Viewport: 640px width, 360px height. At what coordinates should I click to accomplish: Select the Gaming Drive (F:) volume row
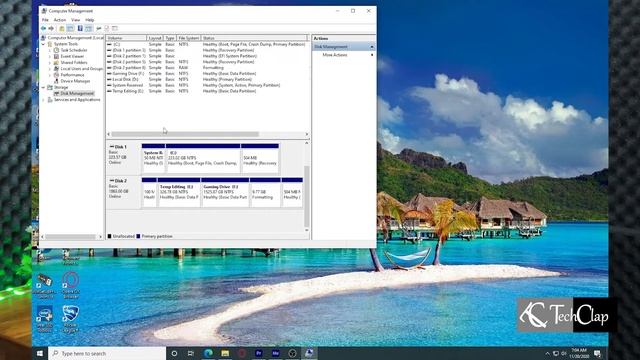pos(207,73)
